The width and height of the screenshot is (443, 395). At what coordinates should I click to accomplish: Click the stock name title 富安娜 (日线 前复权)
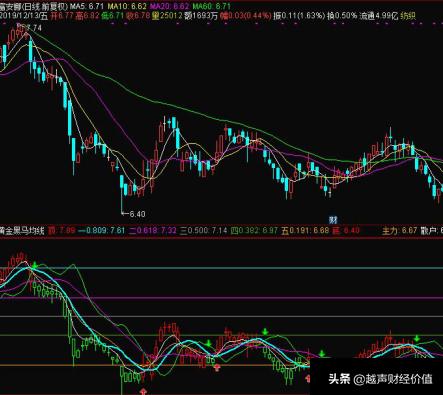tap(33, 6)
